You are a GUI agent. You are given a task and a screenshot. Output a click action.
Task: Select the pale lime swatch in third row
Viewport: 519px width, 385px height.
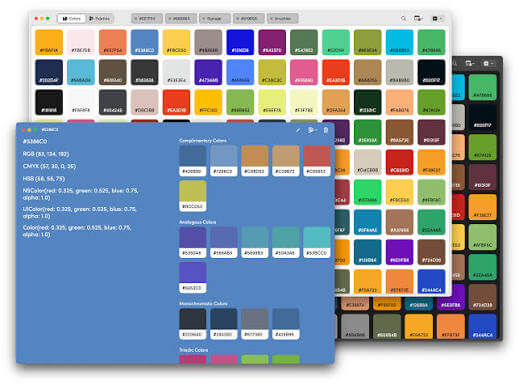click(304, 102)
